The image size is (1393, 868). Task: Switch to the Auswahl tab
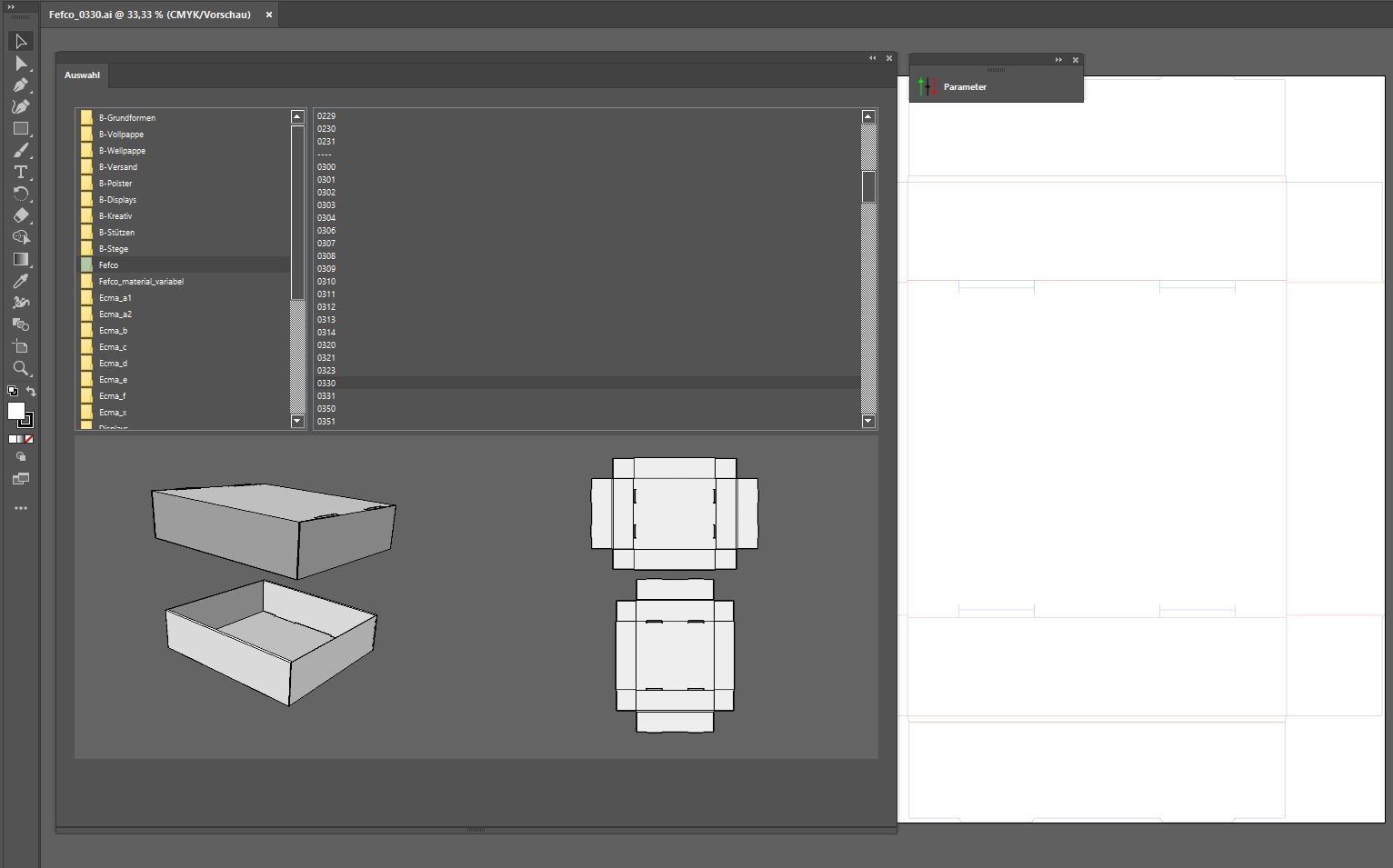point(82,75)
